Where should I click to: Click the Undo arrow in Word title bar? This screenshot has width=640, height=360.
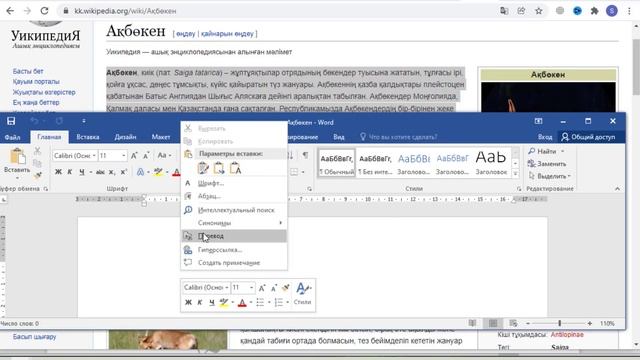(x=34, y=121)
